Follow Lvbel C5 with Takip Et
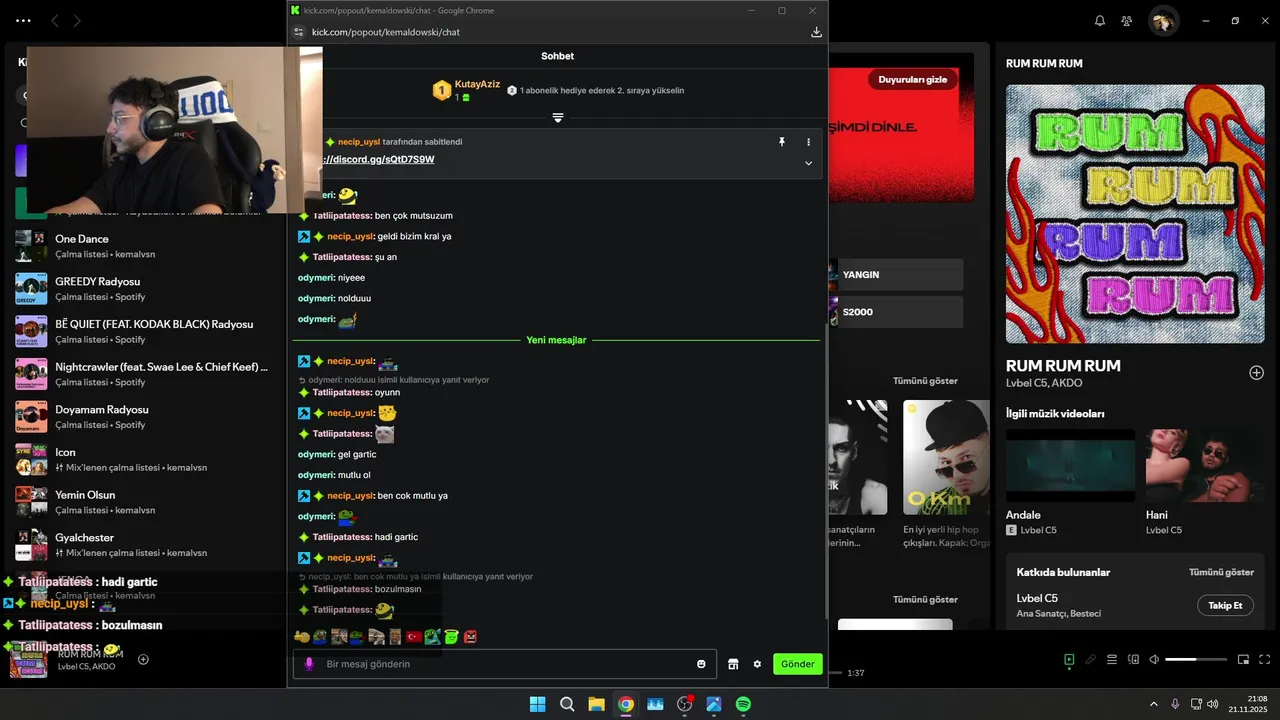Screen dimensions: 1280x720 [x=1225, y=605]
